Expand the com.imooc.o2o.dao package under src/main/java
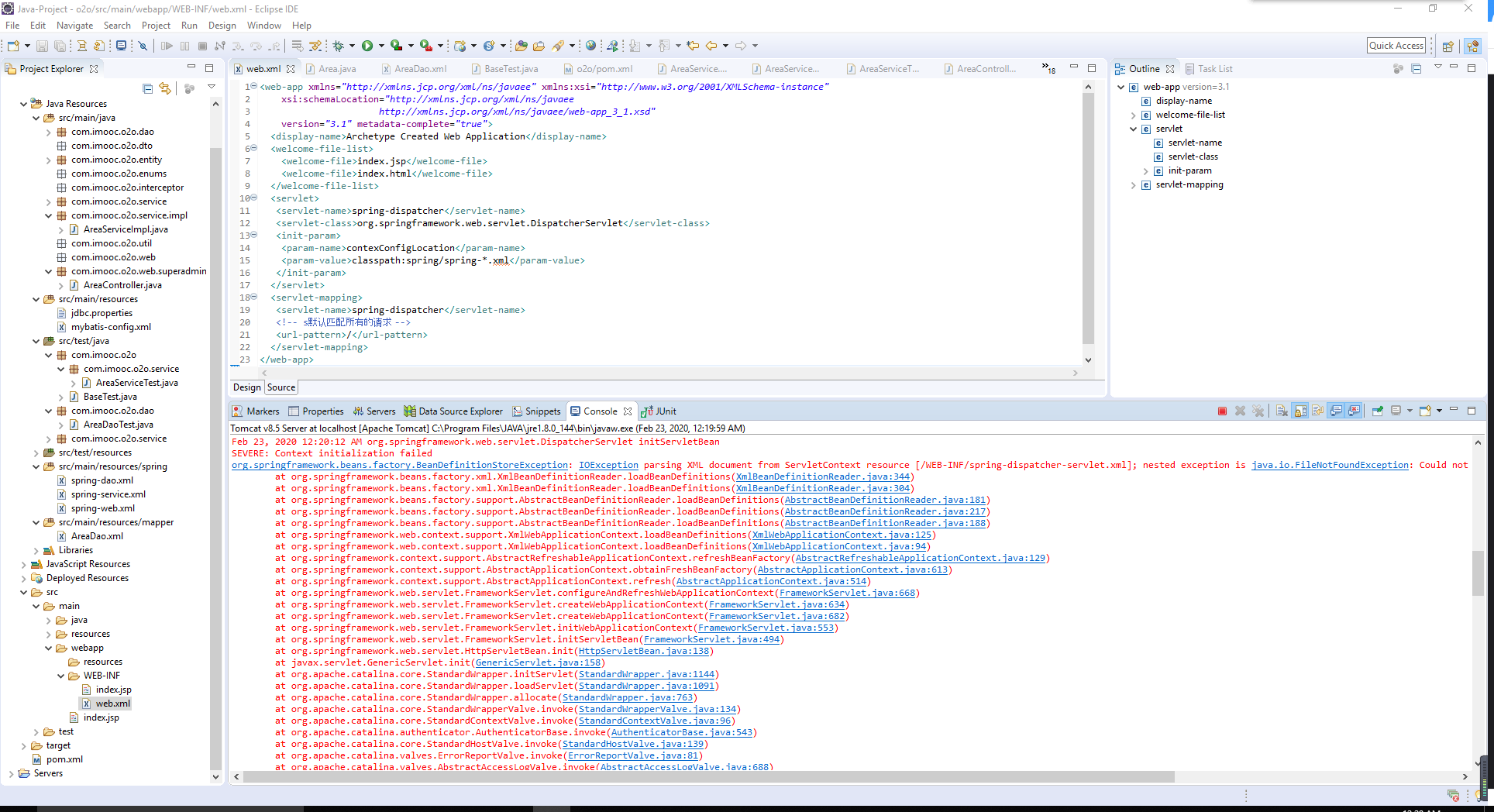This screenshot has width=1494, height=812. [x=49, y=132]
